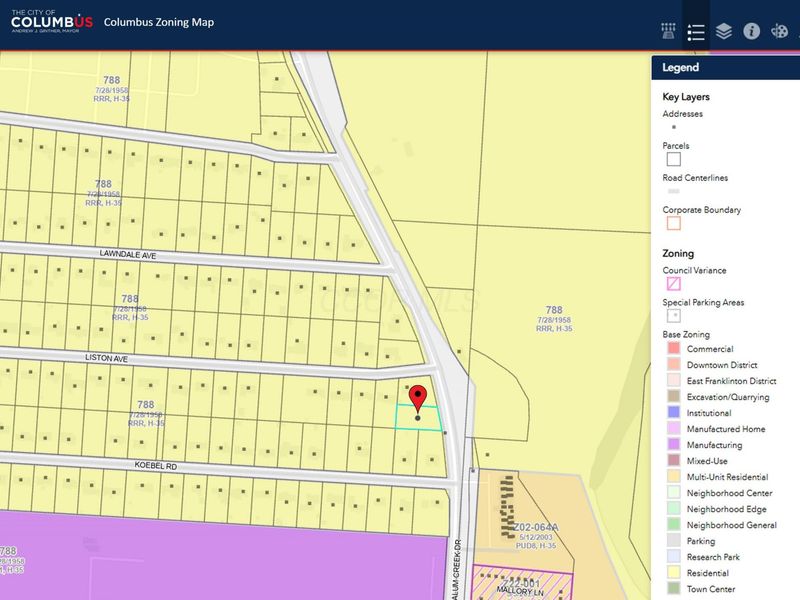Click the Legend panel title bar
The height and width of the screenshot is (600, 800).
tap(726, 67)
